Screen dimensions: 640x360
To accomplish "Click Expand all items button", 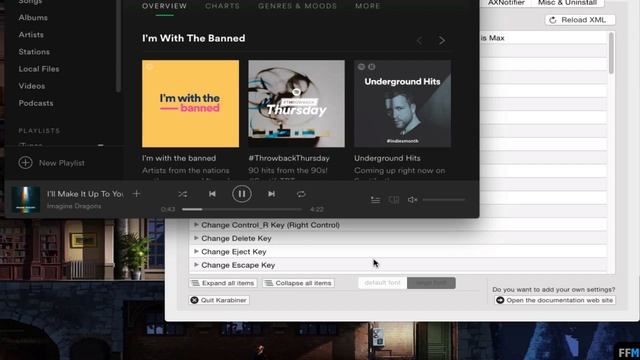I will point(223,283).
